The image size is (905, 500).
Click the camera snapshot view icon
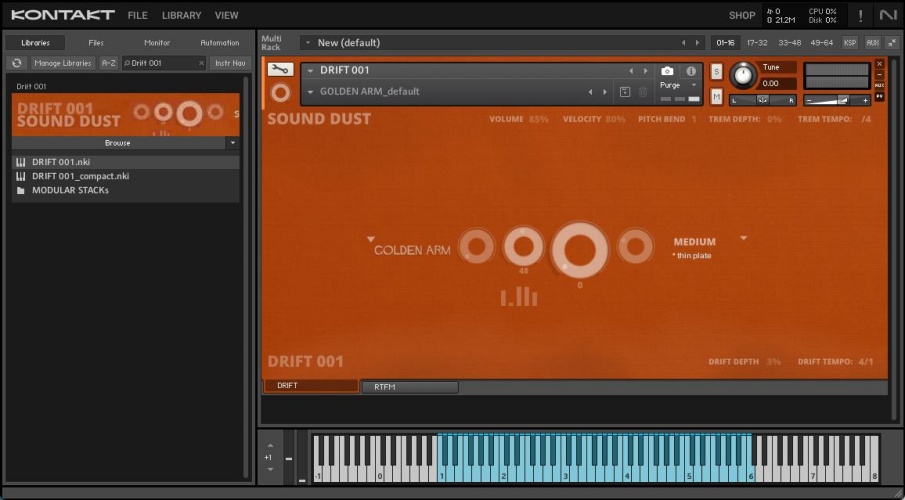[667, 71]
